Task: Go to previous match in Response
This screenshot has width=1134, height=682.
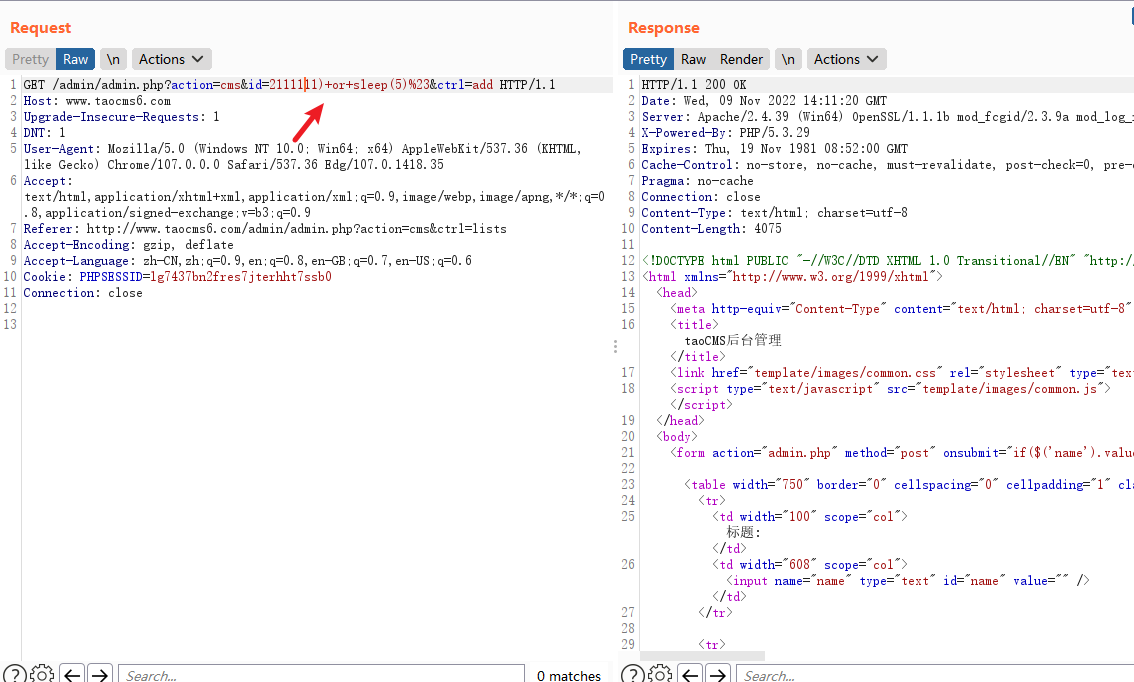Action: (x=690, y=674)
